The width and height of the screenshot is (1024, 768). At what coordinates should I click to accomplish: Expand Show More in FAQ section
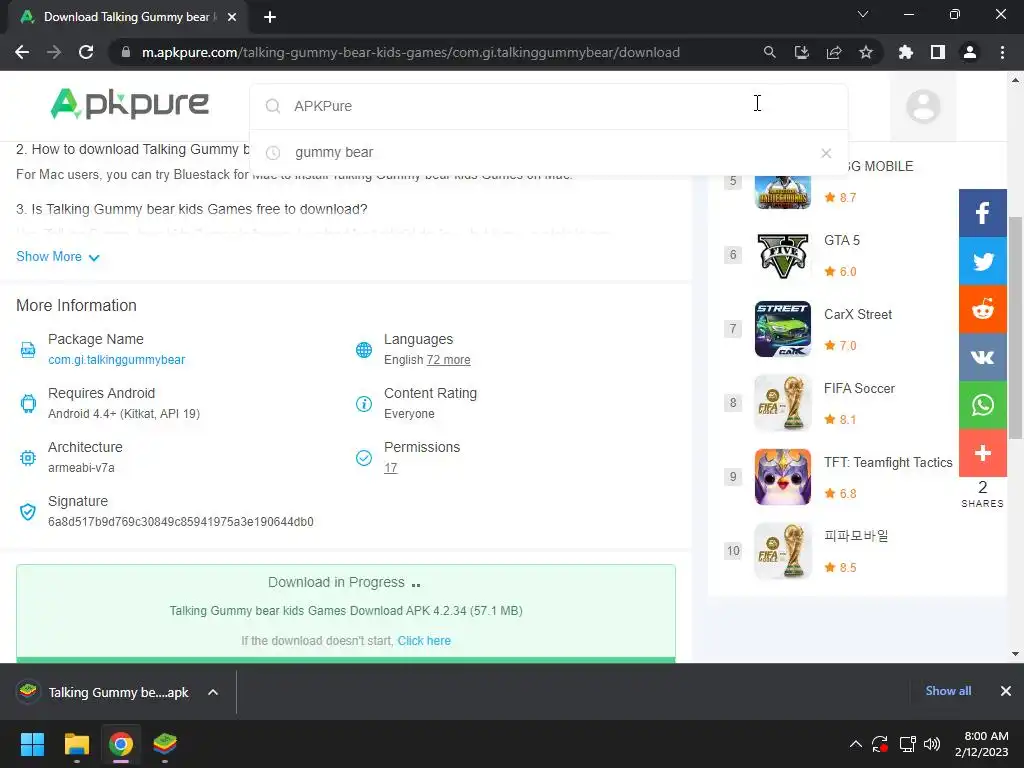click(x=57, y=257)
